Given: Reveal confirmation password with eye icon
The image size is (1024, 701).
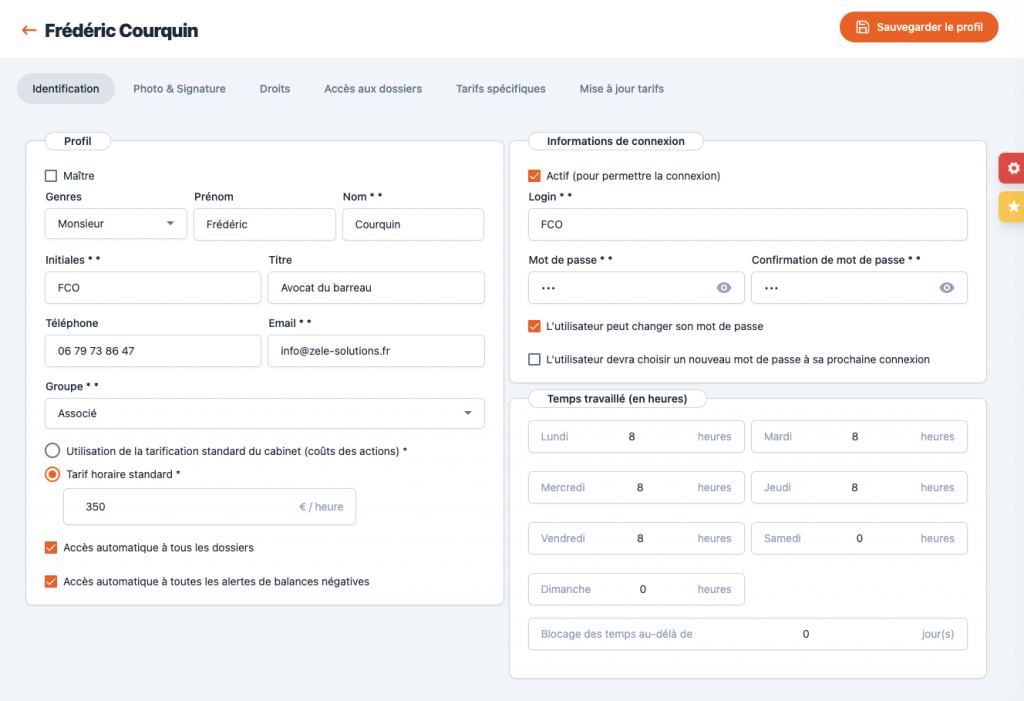Looking at the screenshot, I should point(946,288).
